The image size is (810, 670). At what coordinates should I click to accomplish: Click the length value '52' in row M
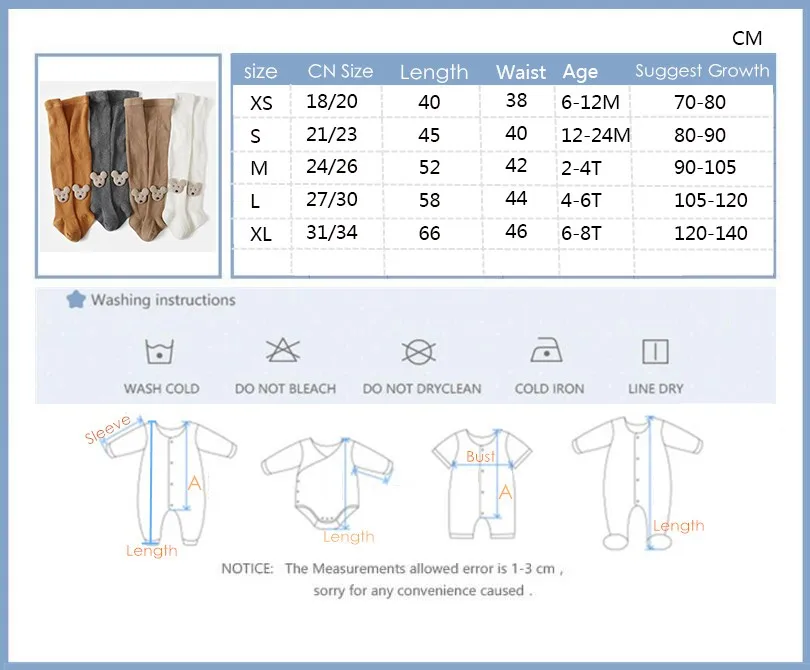click(429, 167)
